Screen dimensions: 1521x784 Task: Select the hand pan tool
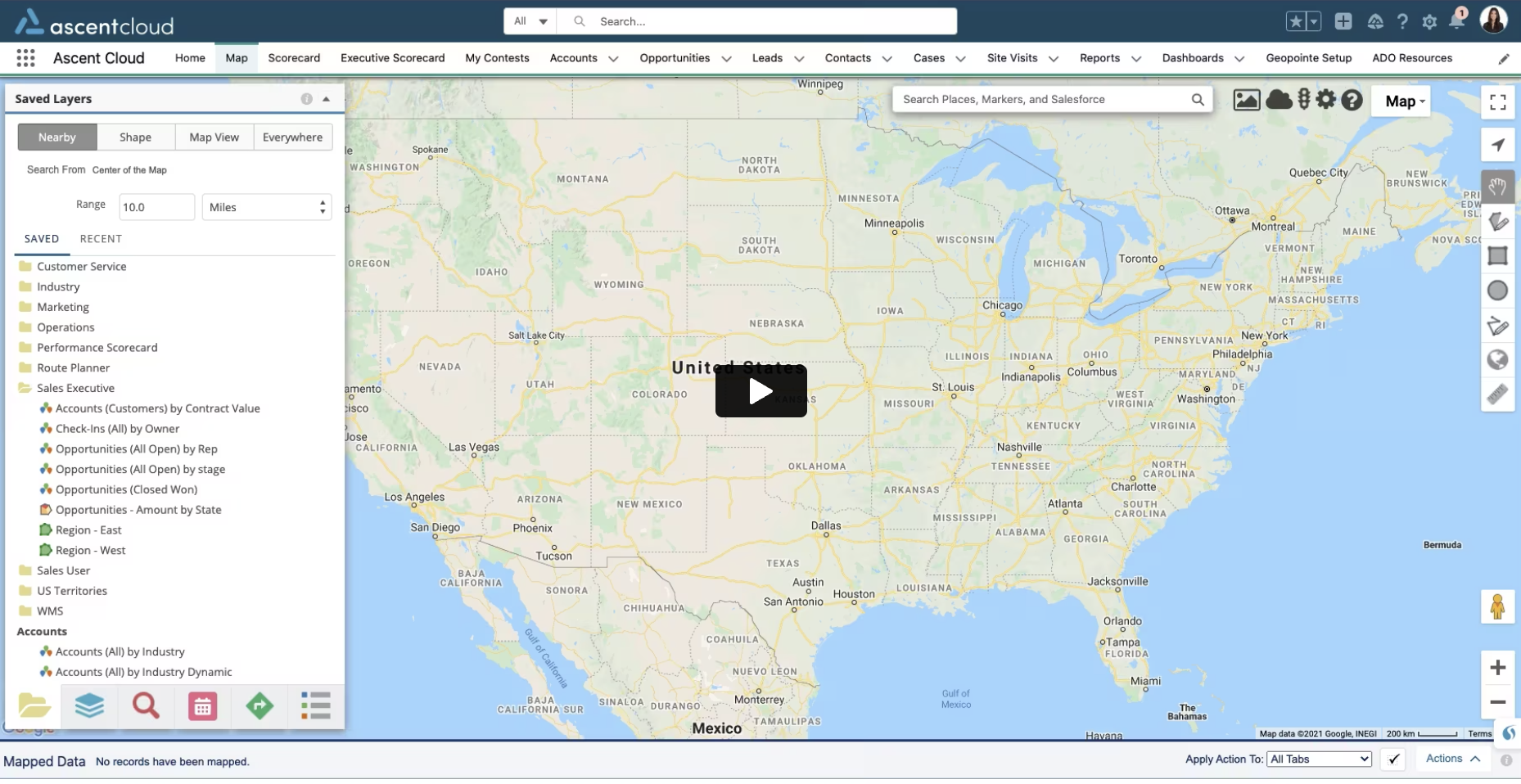pos(1498,187)
